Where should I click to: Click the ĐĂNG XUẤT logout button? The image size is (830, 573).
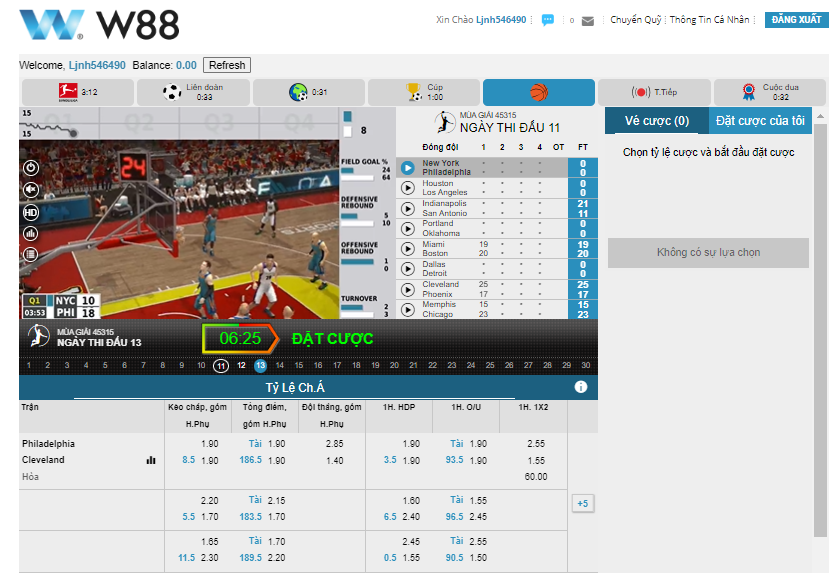796,20
